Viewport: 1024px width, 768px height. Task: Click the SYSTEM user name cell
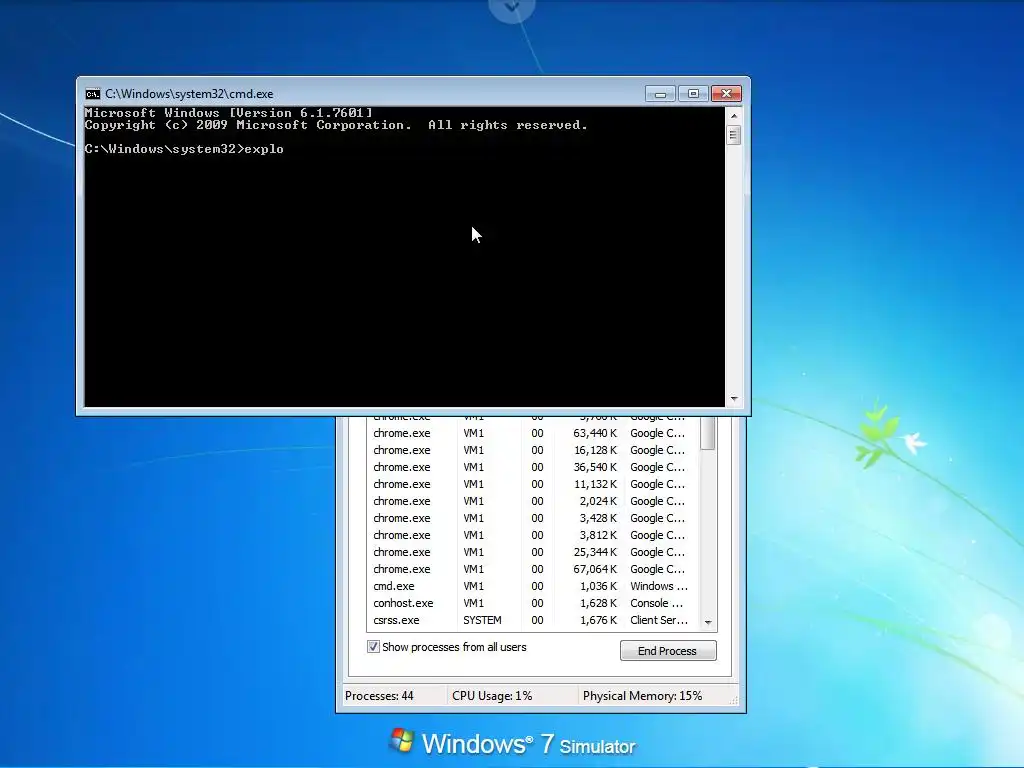pos(483,620)
